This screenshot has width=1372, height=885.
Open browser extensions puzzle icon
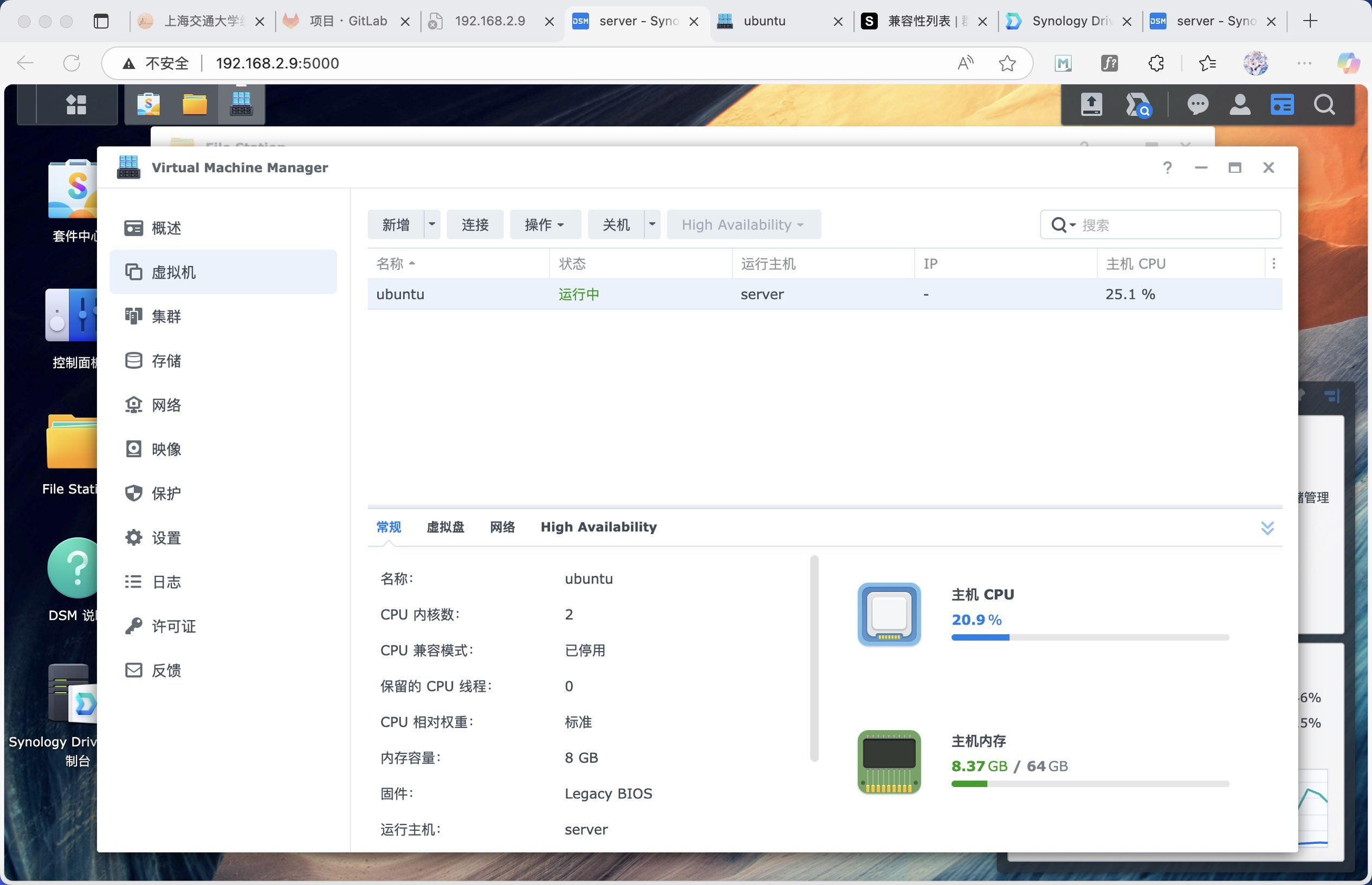click(x=1155, y=63)
